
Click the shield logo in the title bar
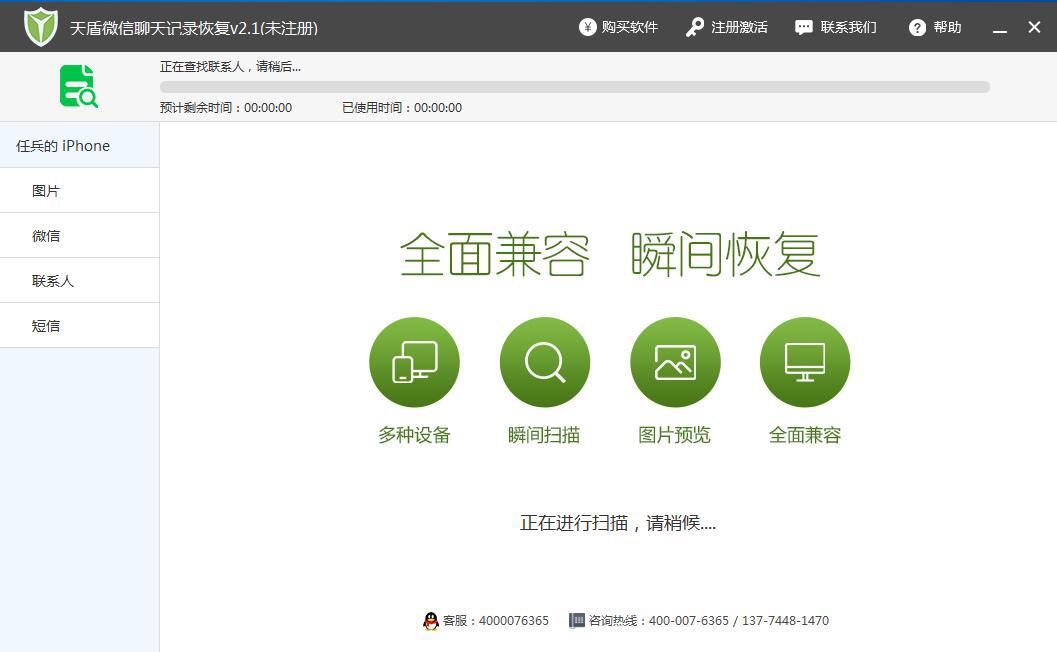[x=39, y=27]
